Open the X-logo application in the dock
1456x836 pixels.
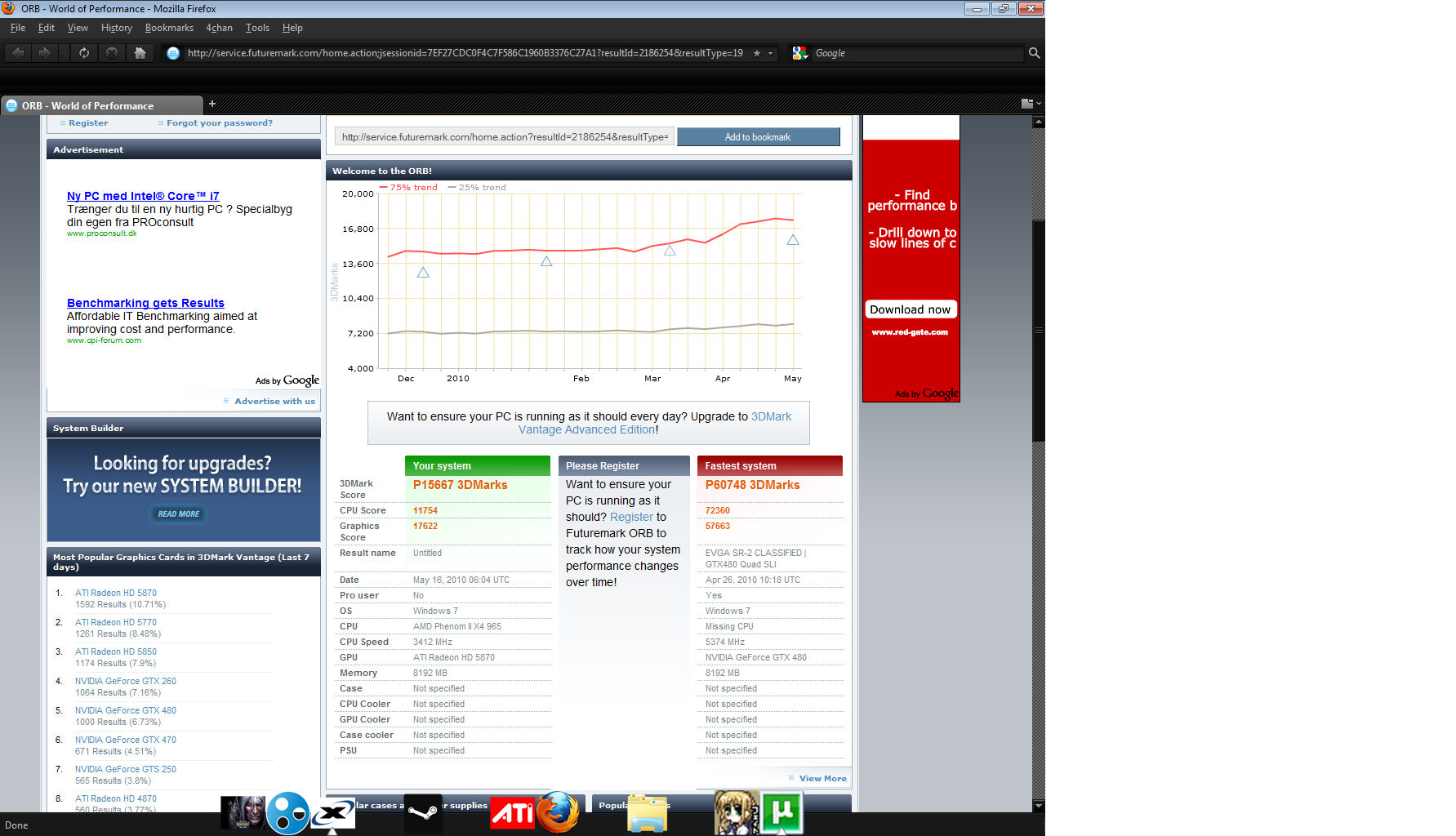pyautogui.click(x=334, y=814)
